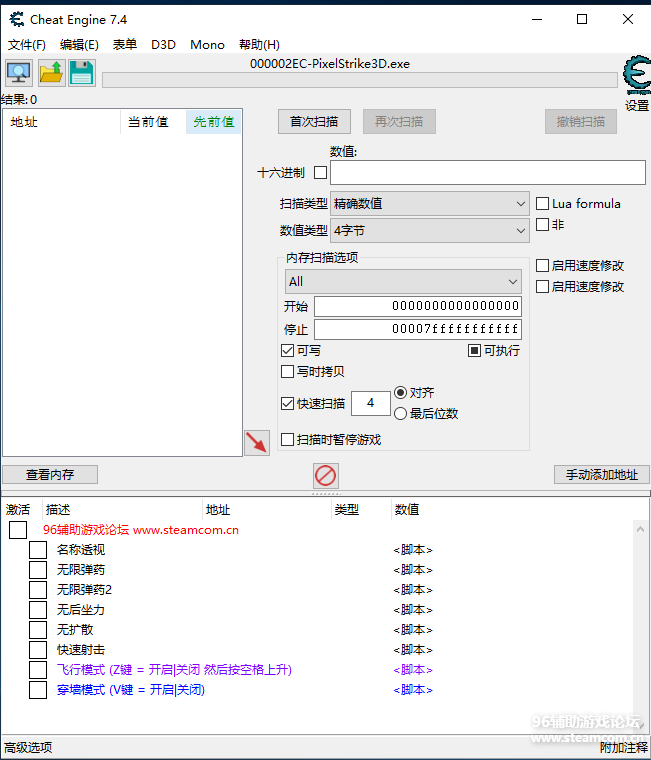Image resolution: width=651 pixels, height=760 pixels.
Task: Click the open process computer icon
Action: (19, 73)
